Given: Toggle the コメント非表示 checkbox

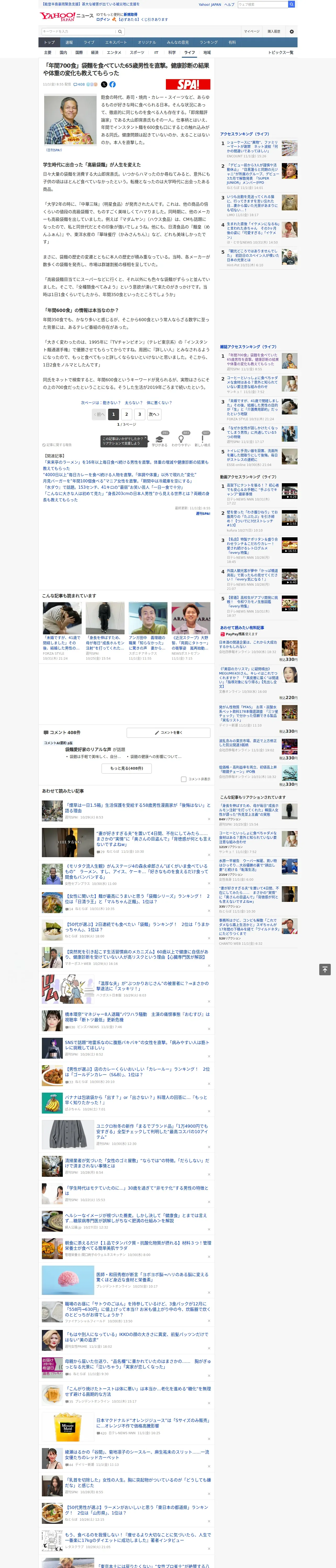Looking at the screenshot, I should click(183, 779).
